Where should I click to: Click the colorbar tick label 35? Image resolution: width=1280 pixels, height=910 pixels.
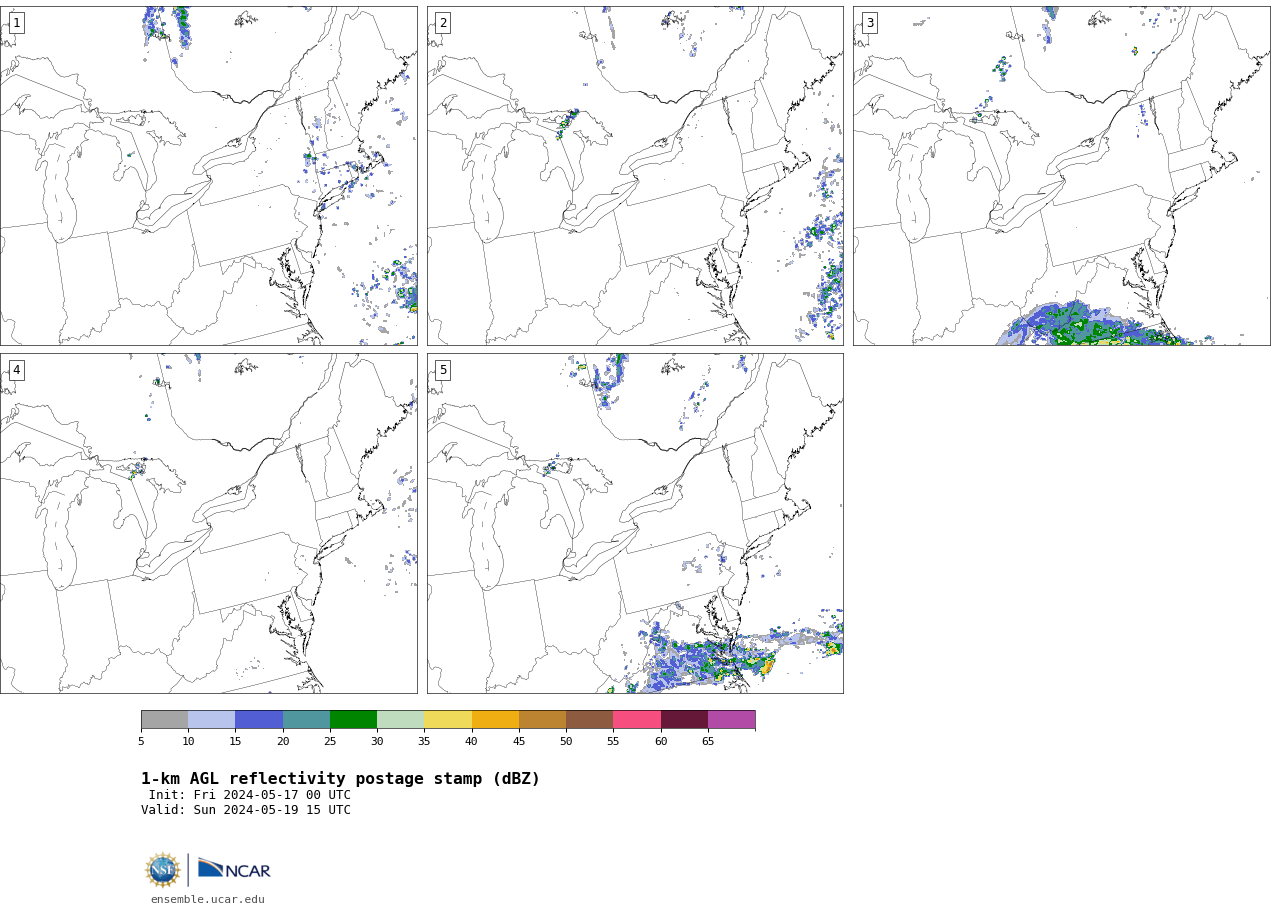point(424,742)
